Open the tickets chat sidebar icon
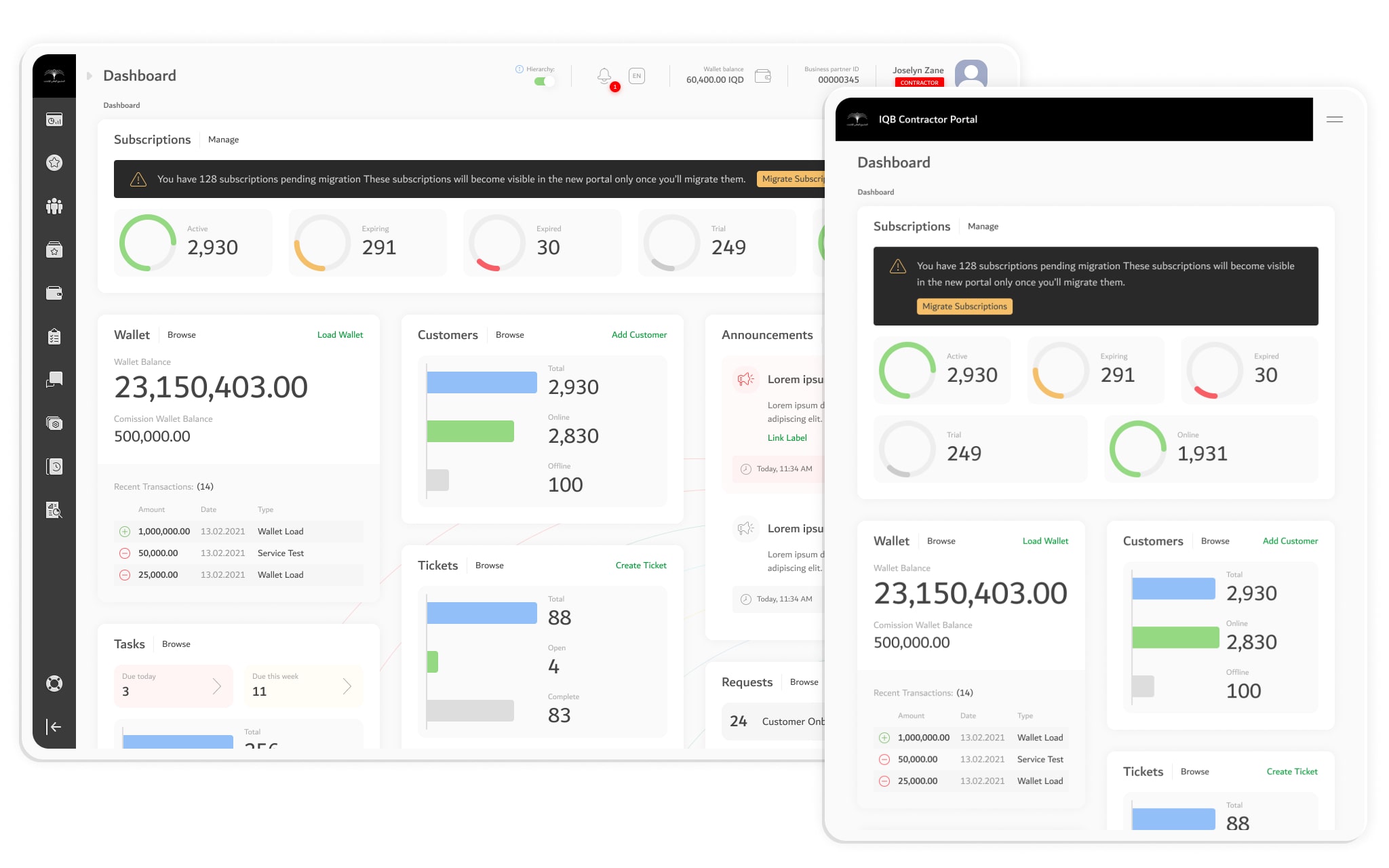The width and height of the screenshot is (1389, 868). point(54,380)
